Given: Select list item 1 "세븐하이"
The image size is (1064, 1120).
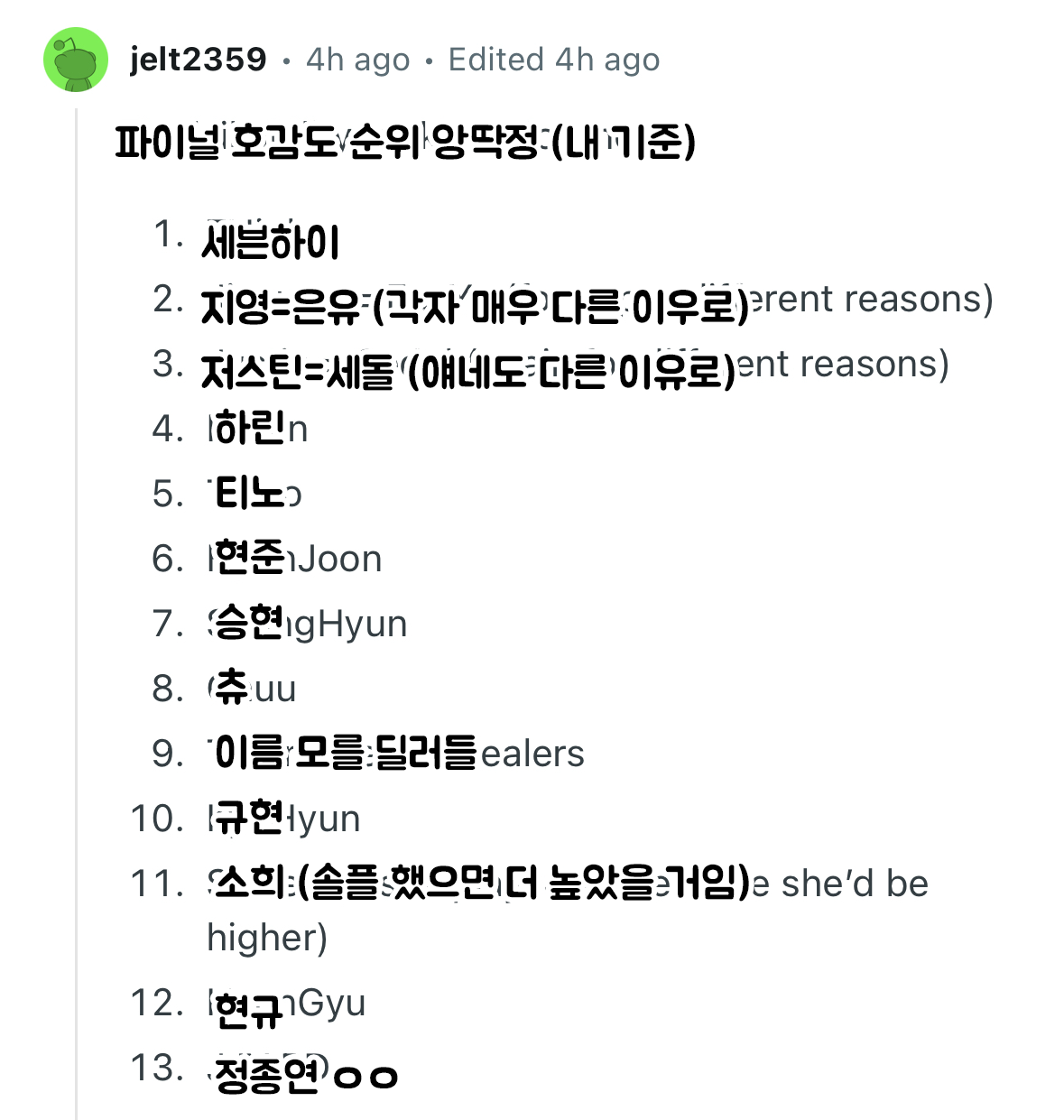Looking at the screenshot, I should click(271, 242).
